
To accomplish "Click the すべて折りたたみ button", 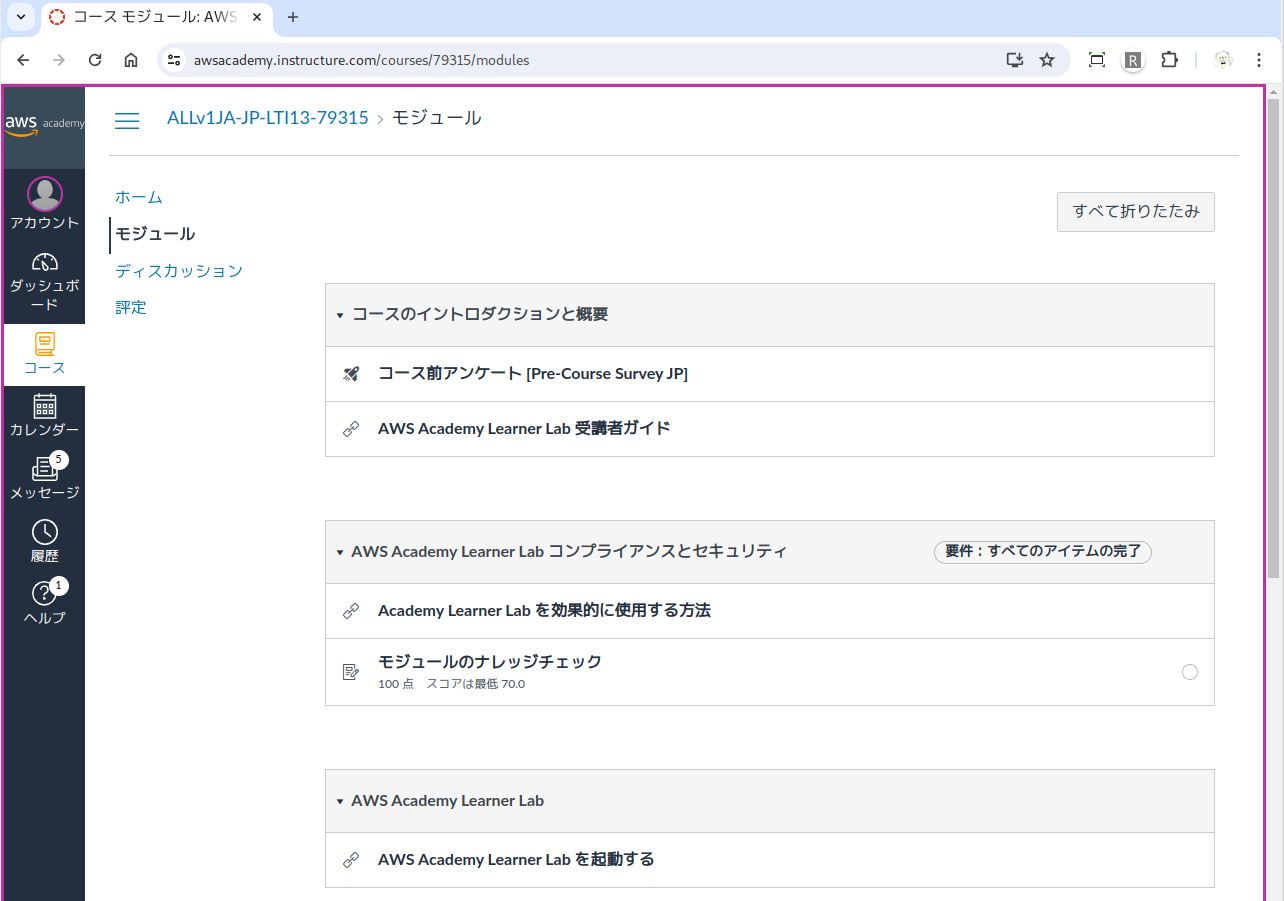I will [1136, 212].
